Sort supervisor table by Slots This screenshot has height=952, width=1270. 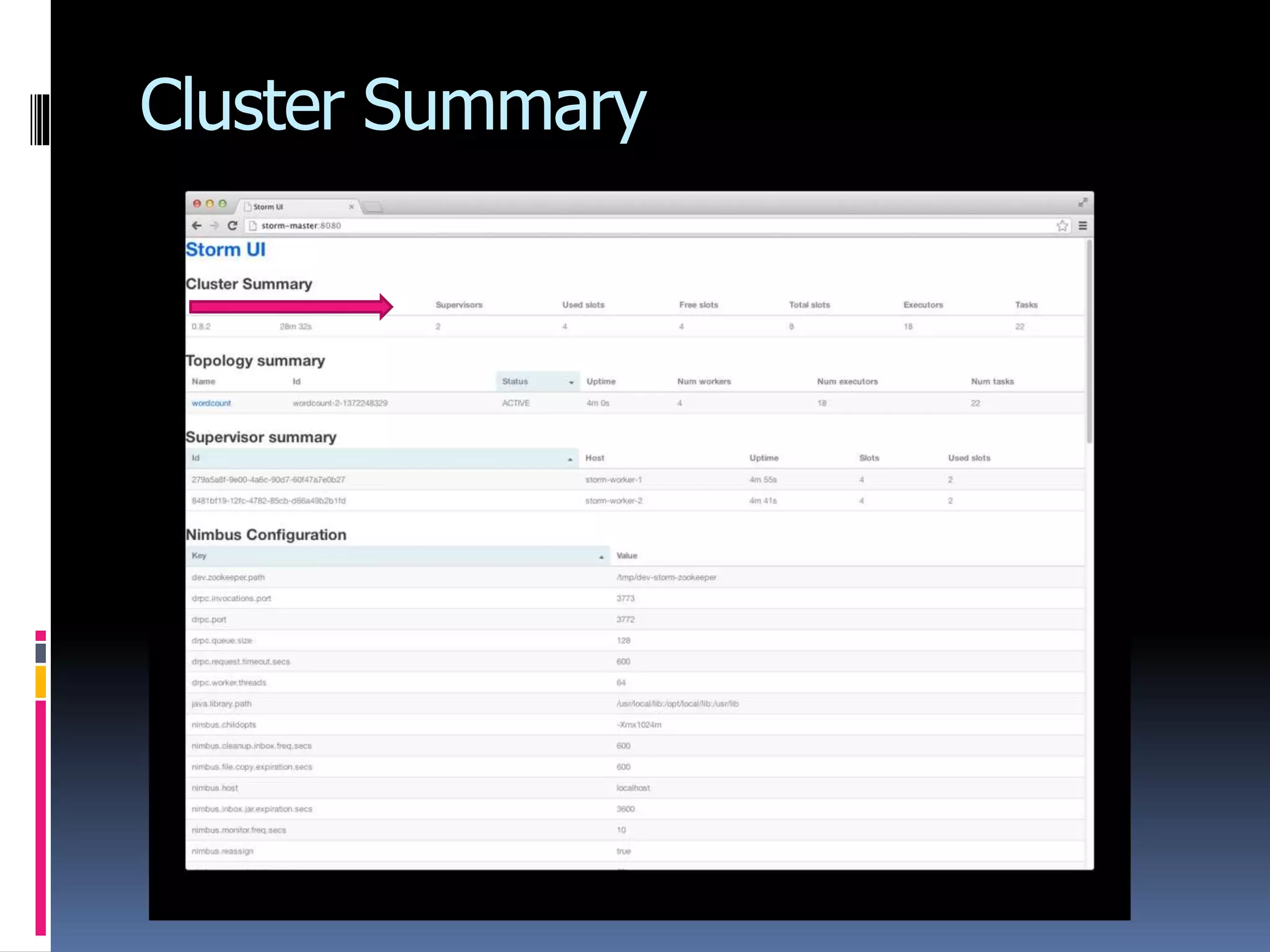pos(869,458)
